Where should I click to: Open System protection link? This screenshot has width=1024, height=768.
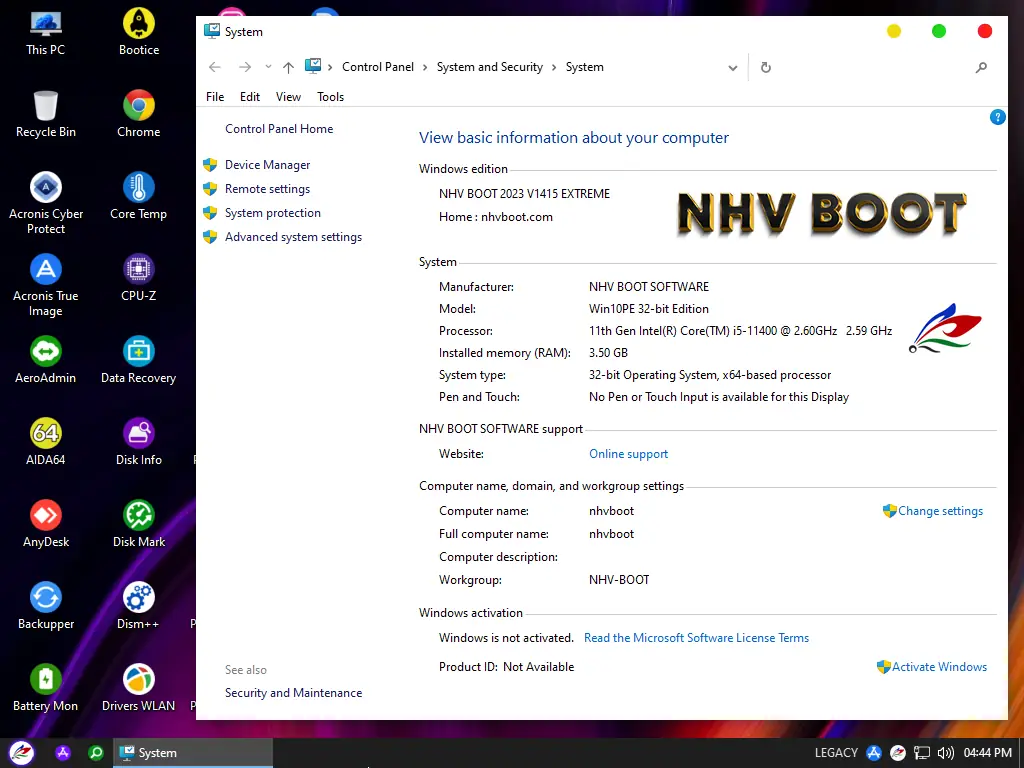point(272,213)
